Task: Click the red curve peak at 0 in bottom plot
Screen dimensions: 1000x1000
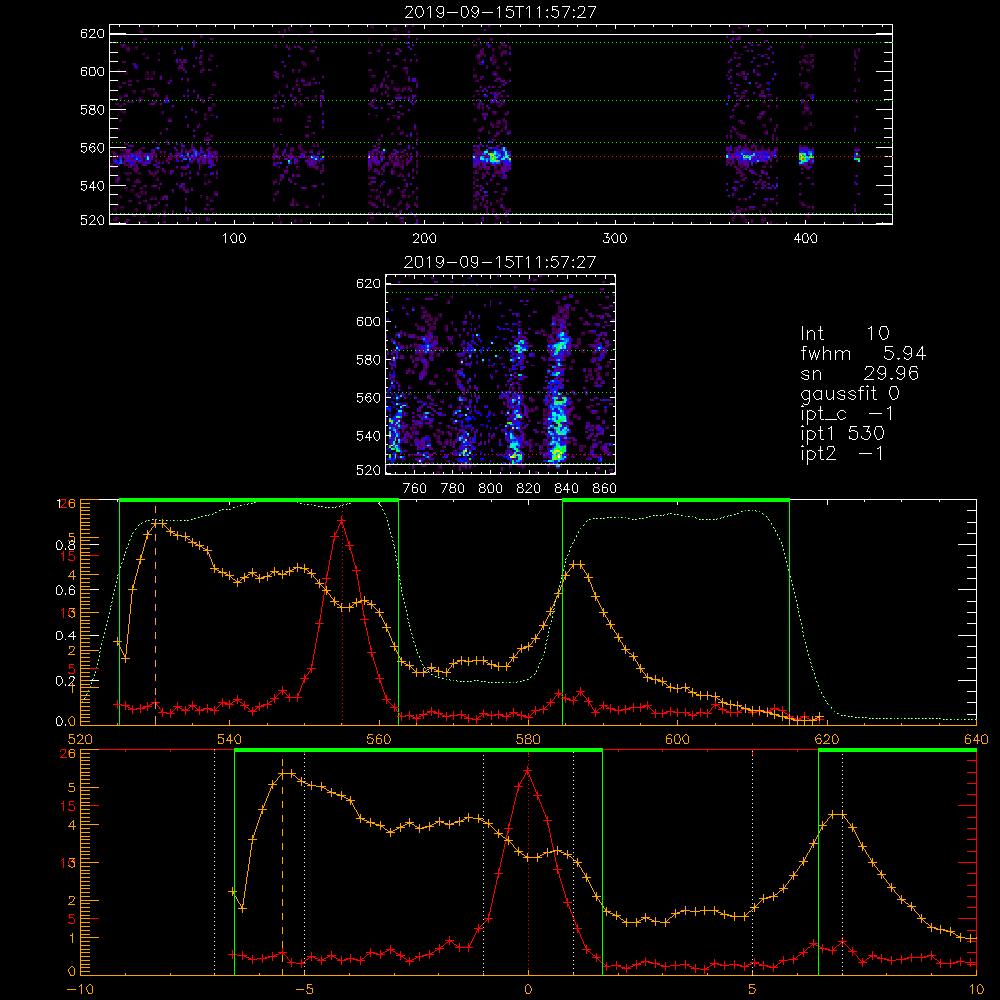Action: pos(527,771)
